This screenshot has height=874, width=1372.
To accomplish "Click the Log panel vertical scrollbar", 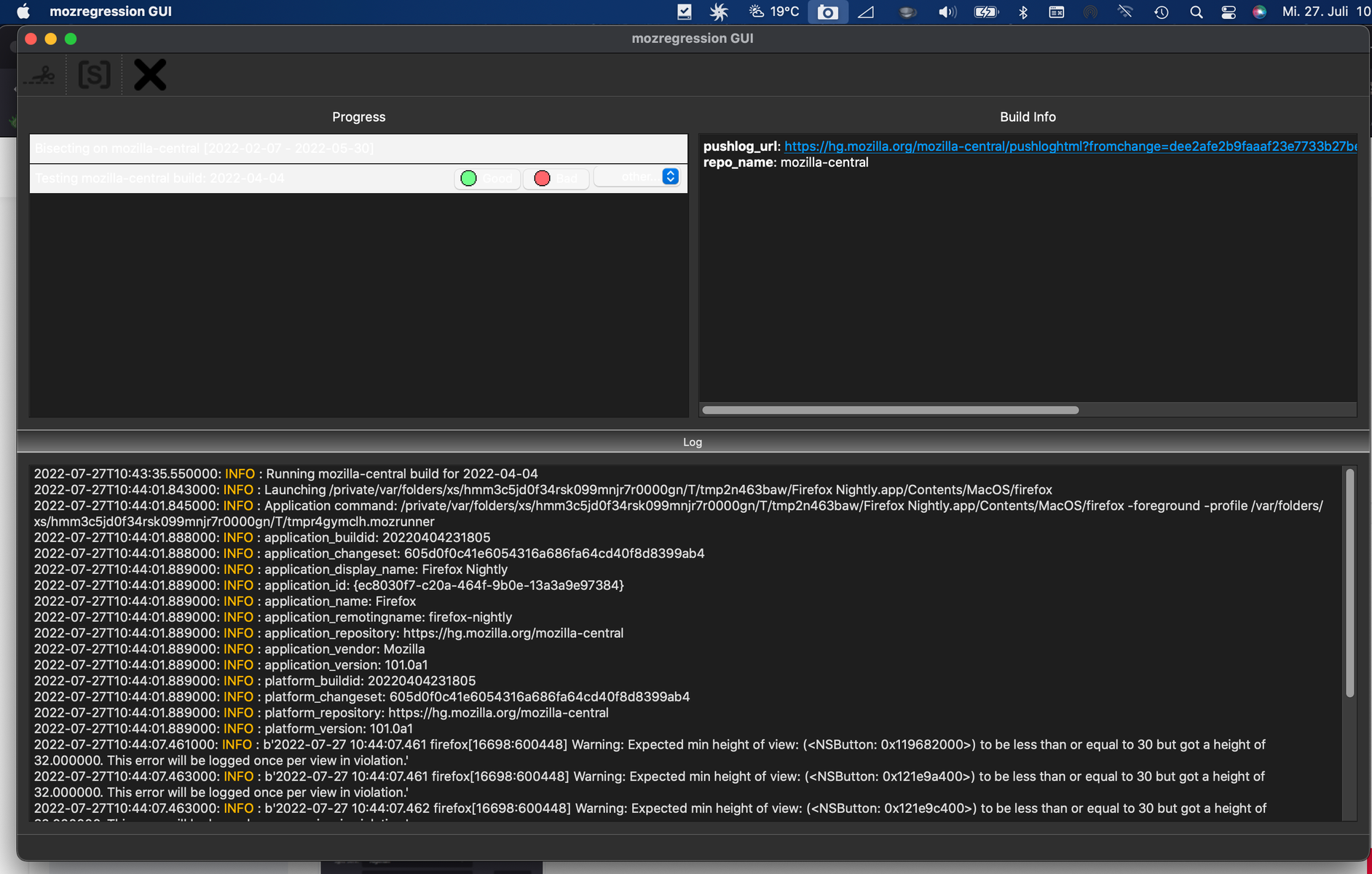I will 1349,583.
